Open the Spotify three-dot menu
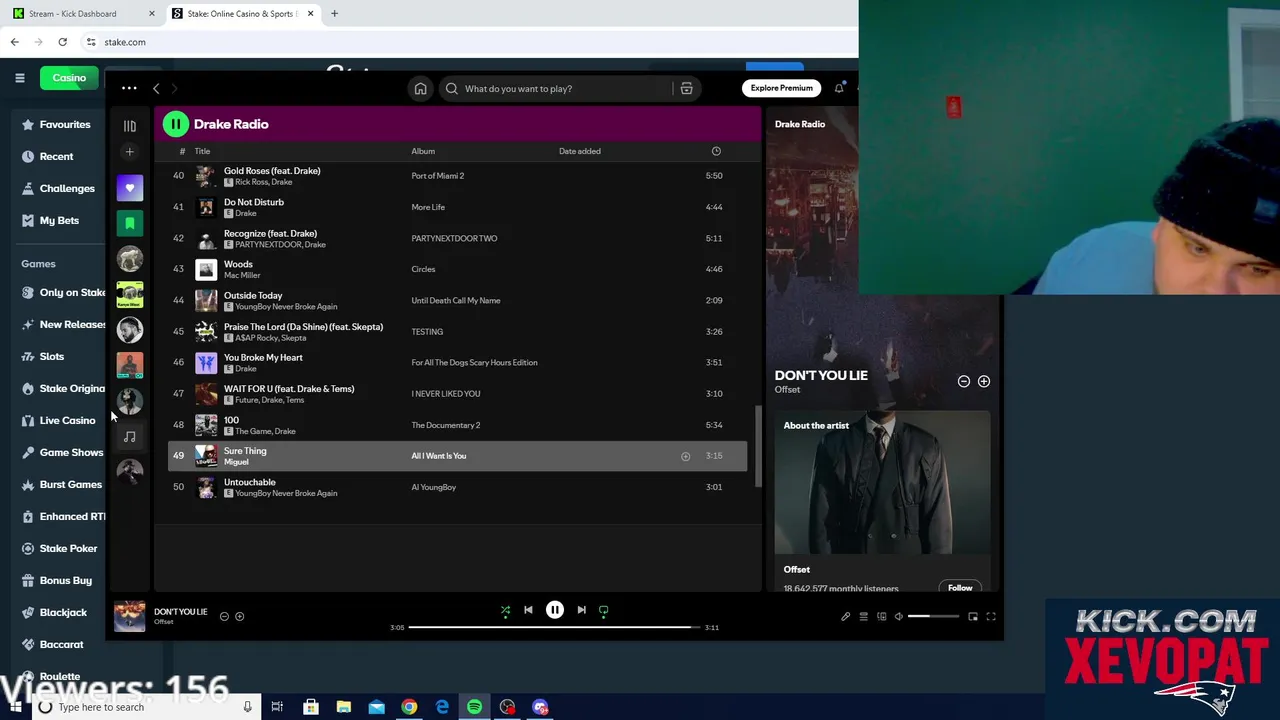 tap(129, 88)
